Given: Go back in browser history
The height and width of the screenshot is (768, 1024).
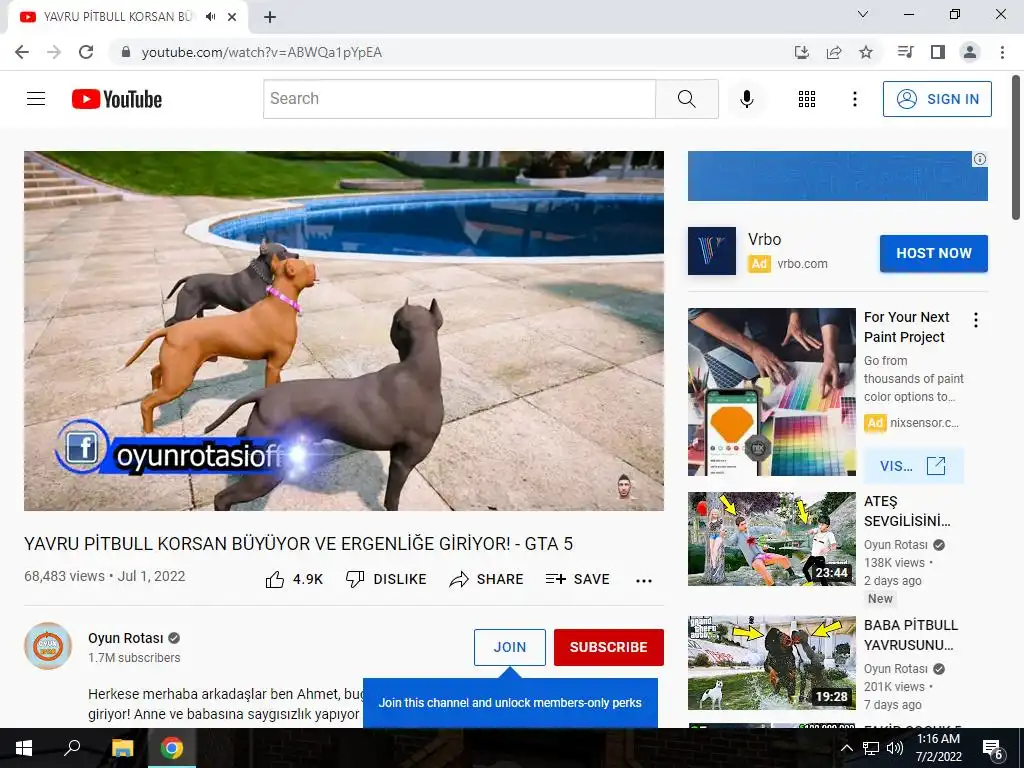Looking at the screenshot, I should click(22, 52).
